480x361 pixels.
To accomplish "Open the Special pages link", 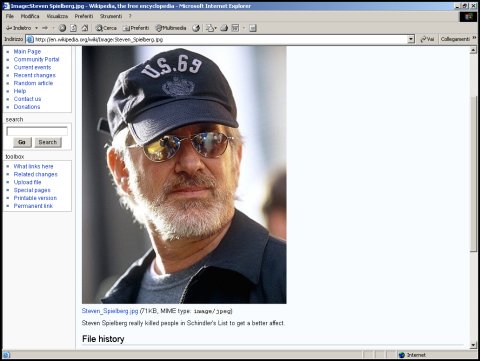I will click(32, 190).
